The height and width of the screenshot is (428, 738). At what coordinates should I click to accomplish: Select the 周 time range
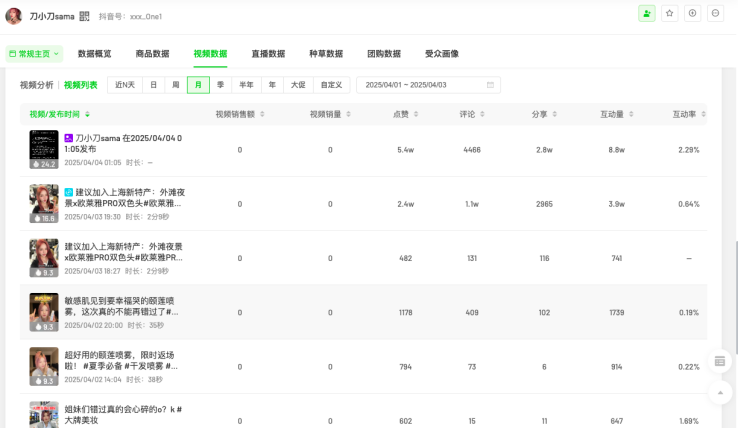pos(176,85)
